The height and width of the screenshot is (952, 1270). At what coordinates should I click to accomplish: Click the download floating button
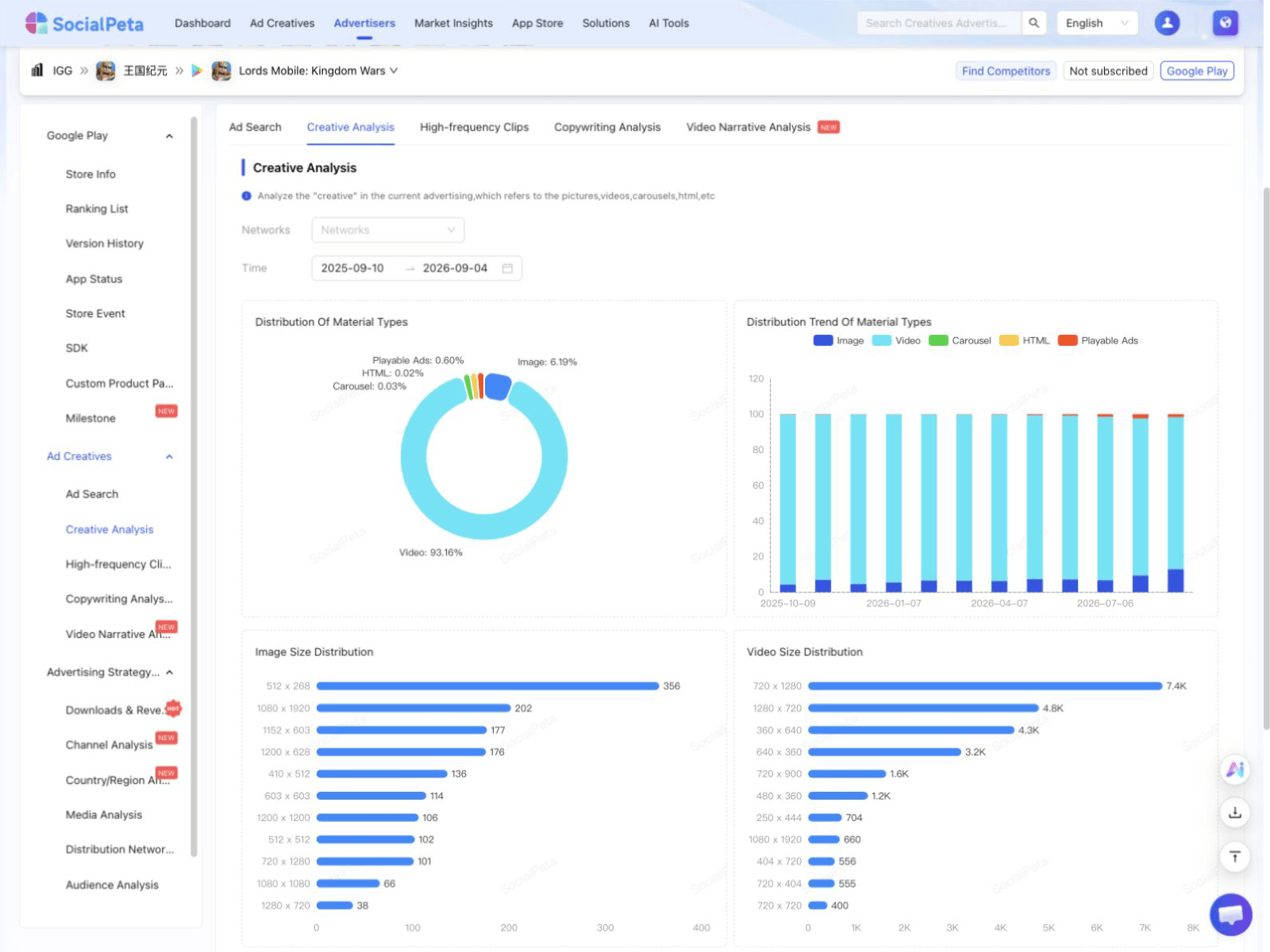[1234, 812]
